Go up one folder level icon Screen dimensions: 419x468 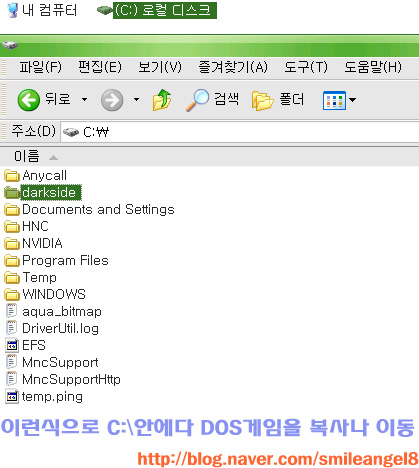(162, 100)
